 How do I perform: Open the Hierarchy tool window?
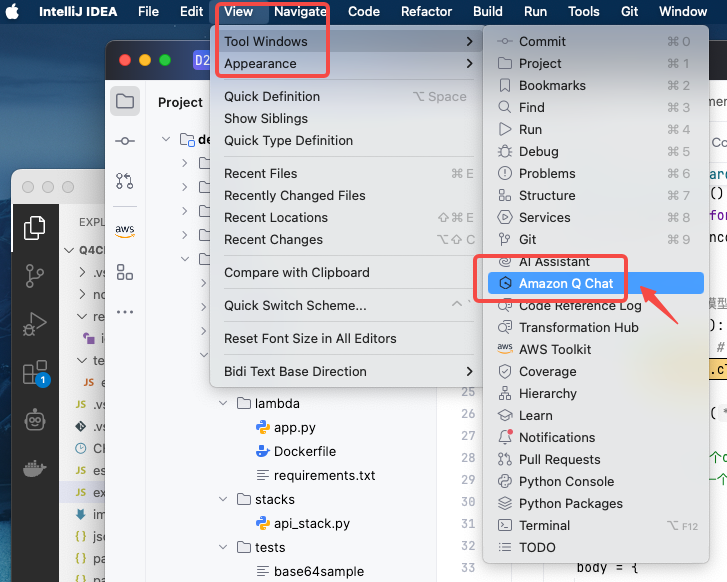coord(596,394)
